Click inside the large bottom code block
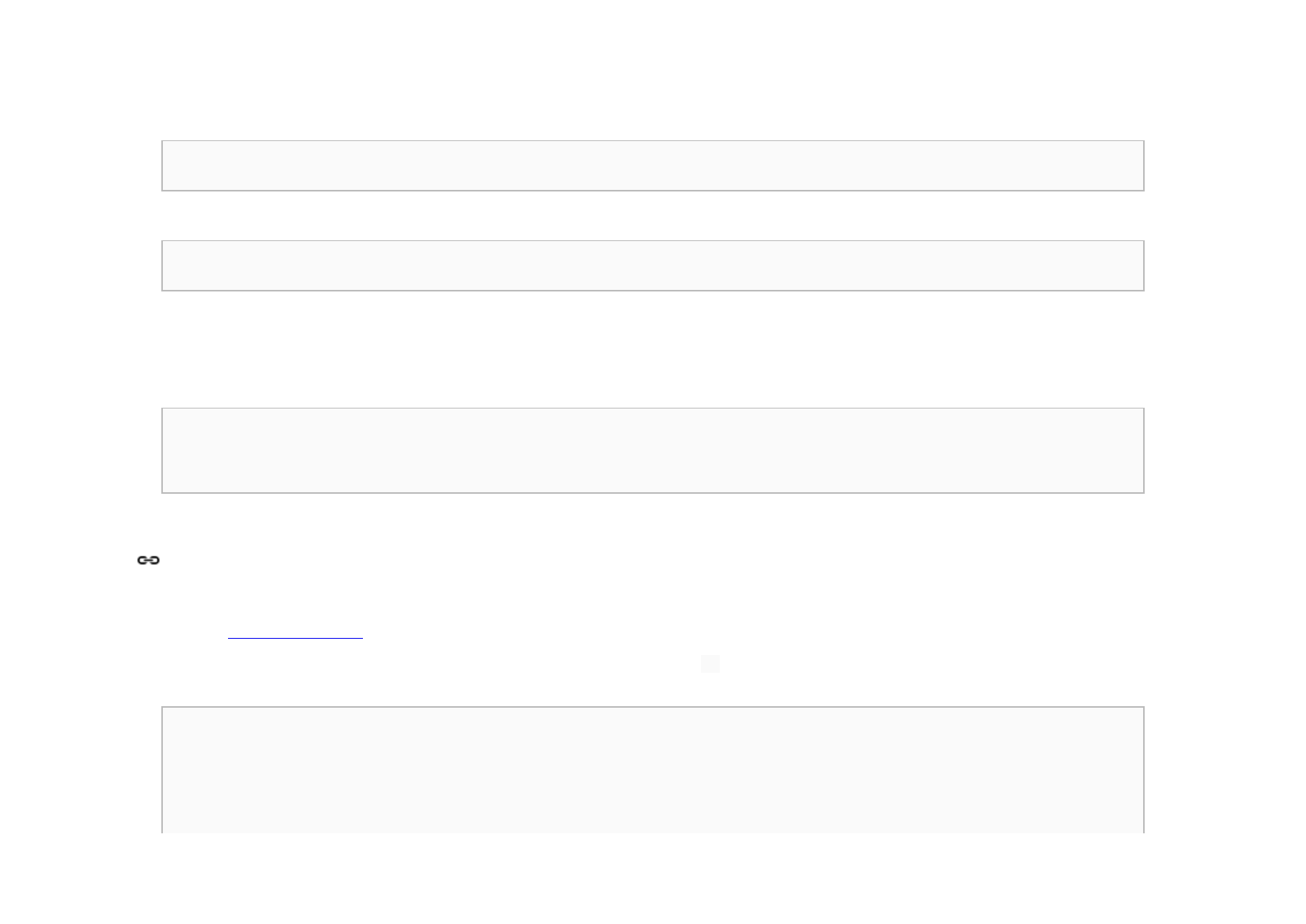The height and width of the screenshot is (924, 1306). point(653,771)
